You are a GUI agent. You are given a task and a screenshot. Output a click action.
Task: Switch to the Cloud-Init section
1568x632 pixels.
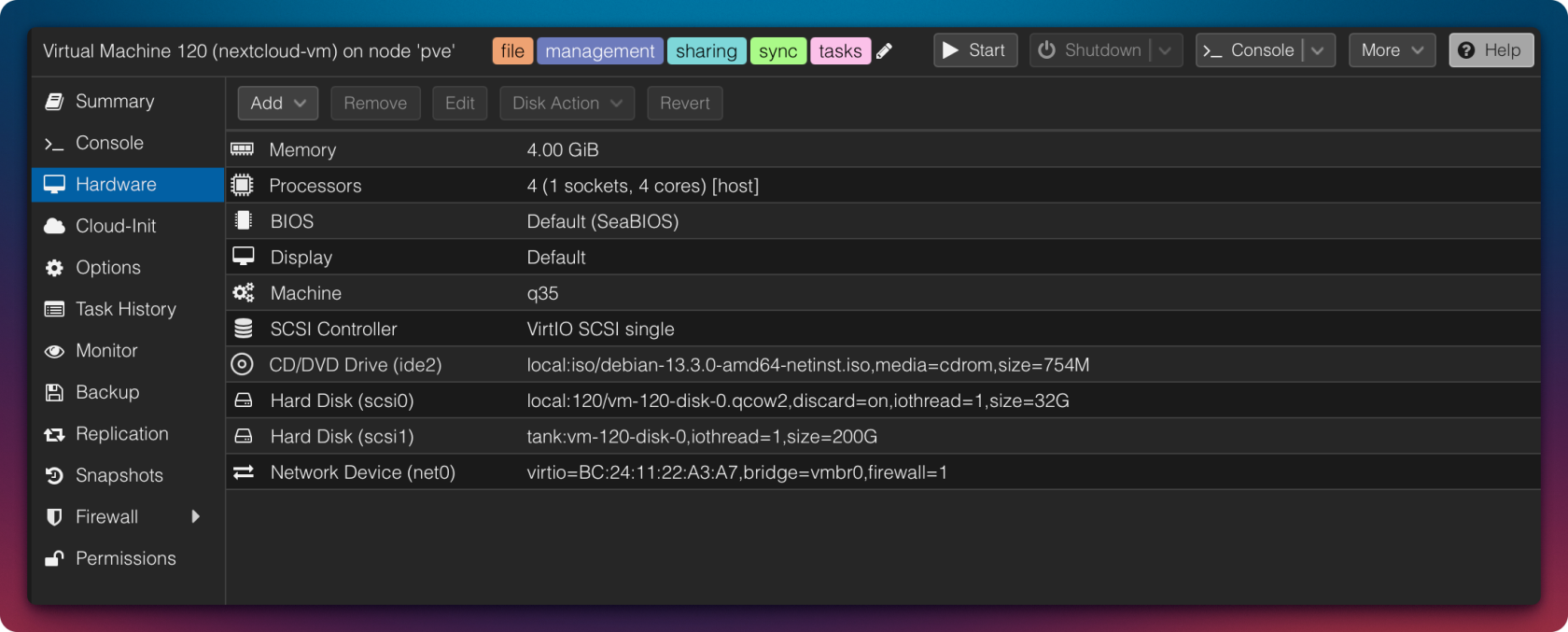pyautogui.click(x=116, y=226)
